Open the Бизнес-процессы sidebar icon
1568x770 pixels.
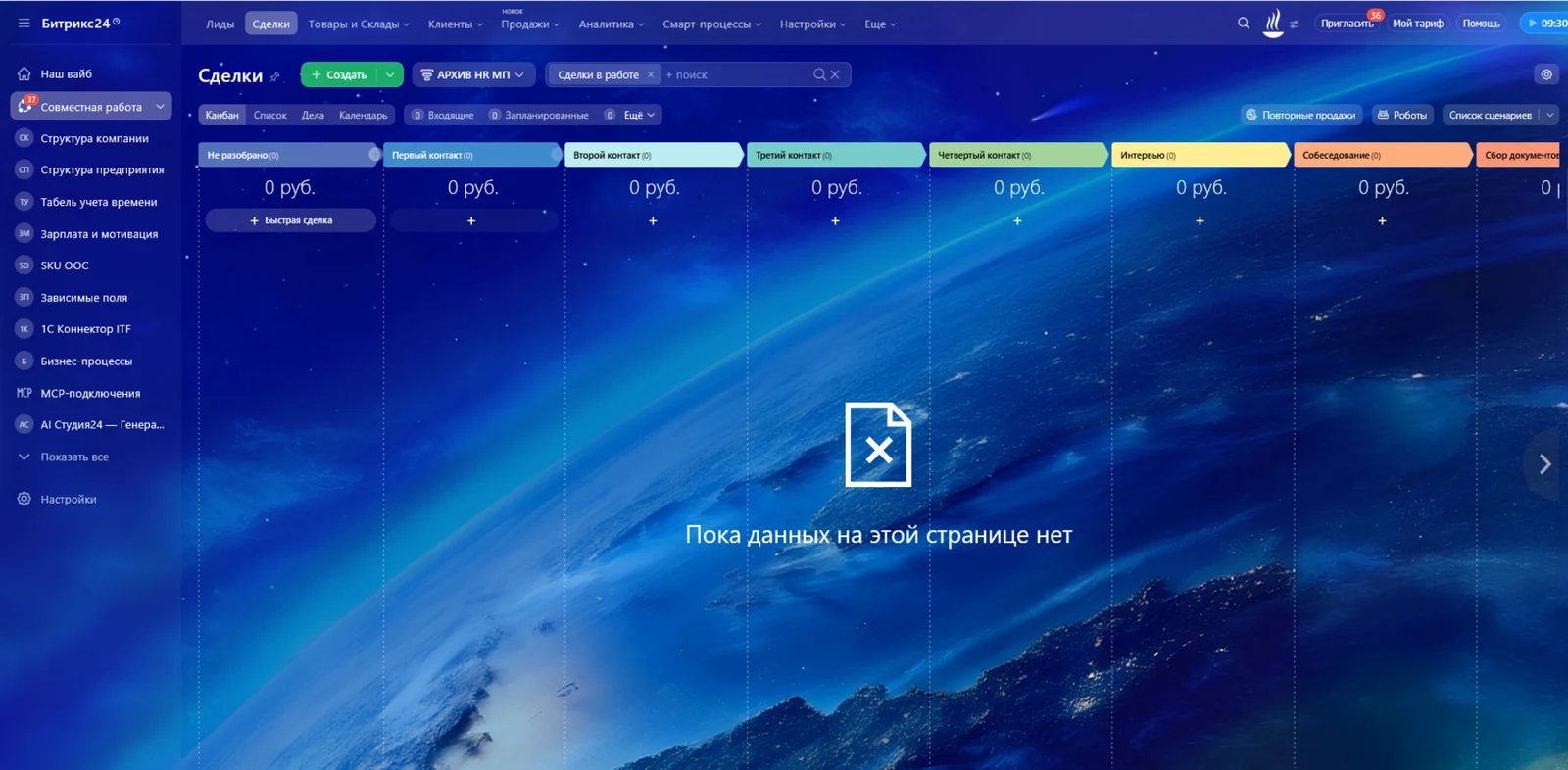(x=24, y=361)
